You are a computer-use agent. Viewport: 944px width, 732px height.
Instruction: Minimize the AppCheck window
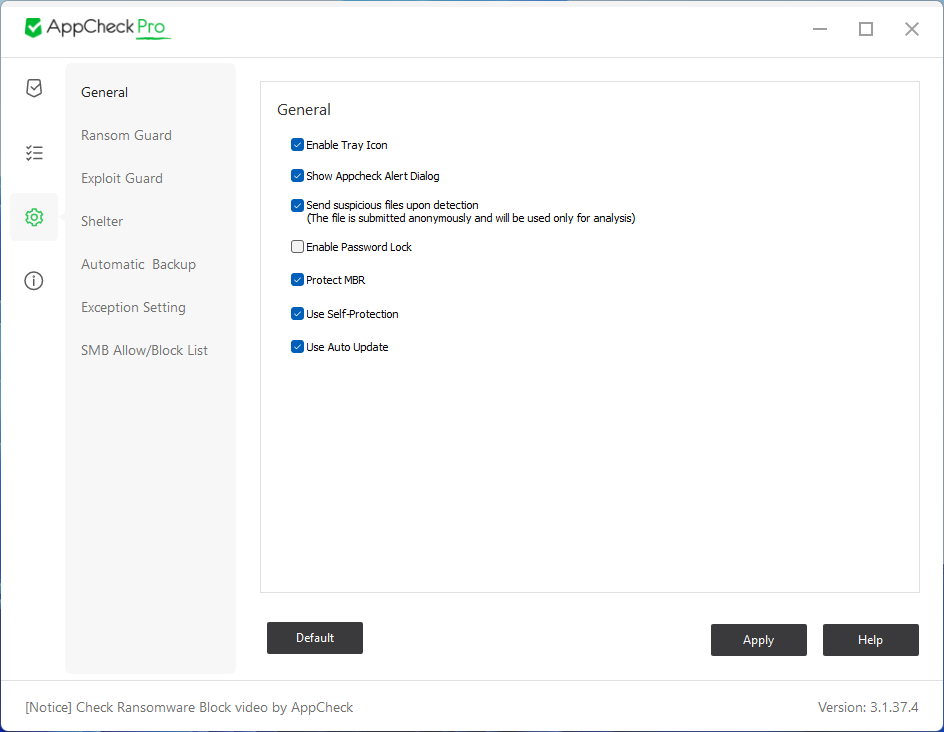[x=820, y=29]
